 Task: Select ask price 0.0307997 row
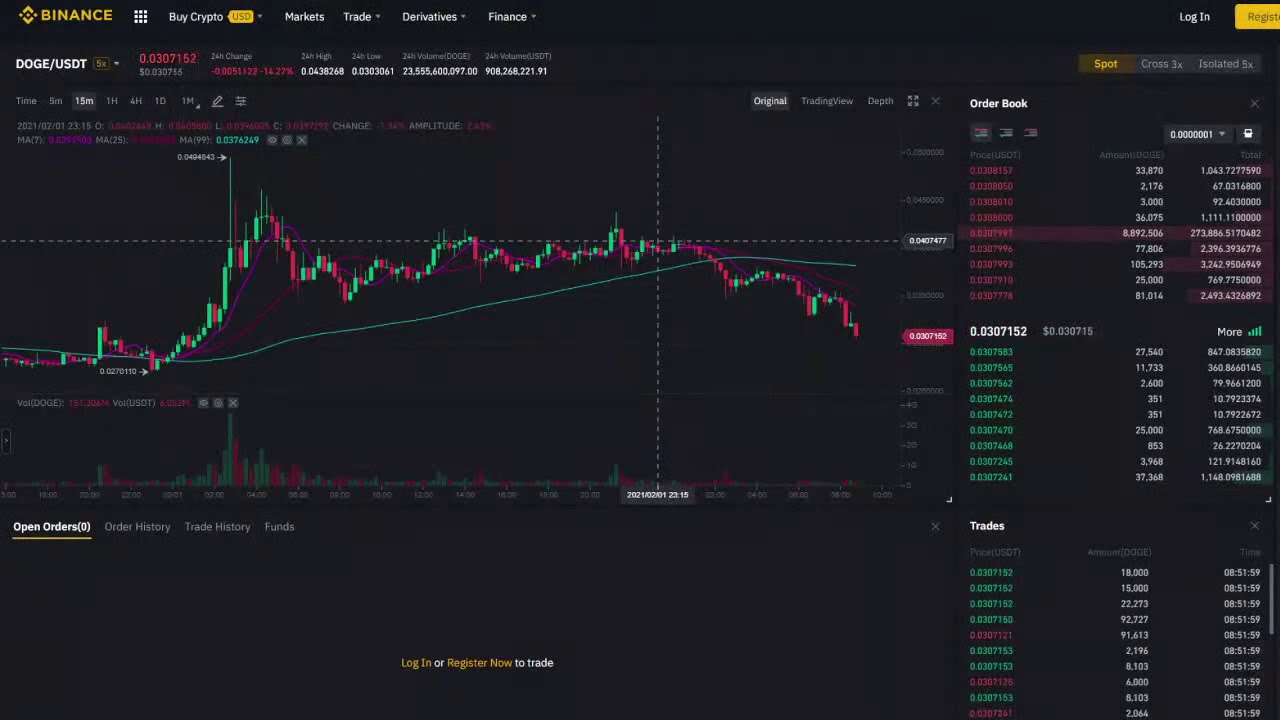pos(1115,233)
